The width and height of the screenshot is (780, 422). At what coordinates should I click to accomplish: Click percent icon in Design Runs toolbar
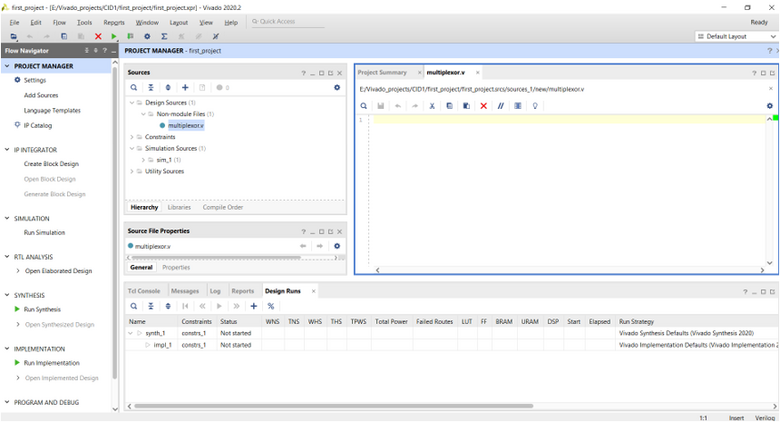(x=271, y=306)
